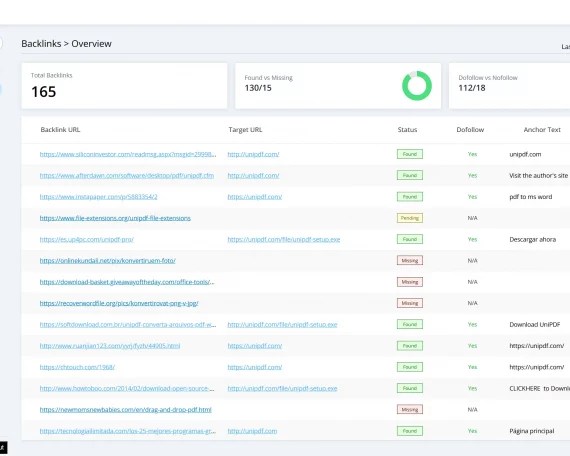
Task: Click Missing status badge in recoverwordfile row
Action: (410, 303)
